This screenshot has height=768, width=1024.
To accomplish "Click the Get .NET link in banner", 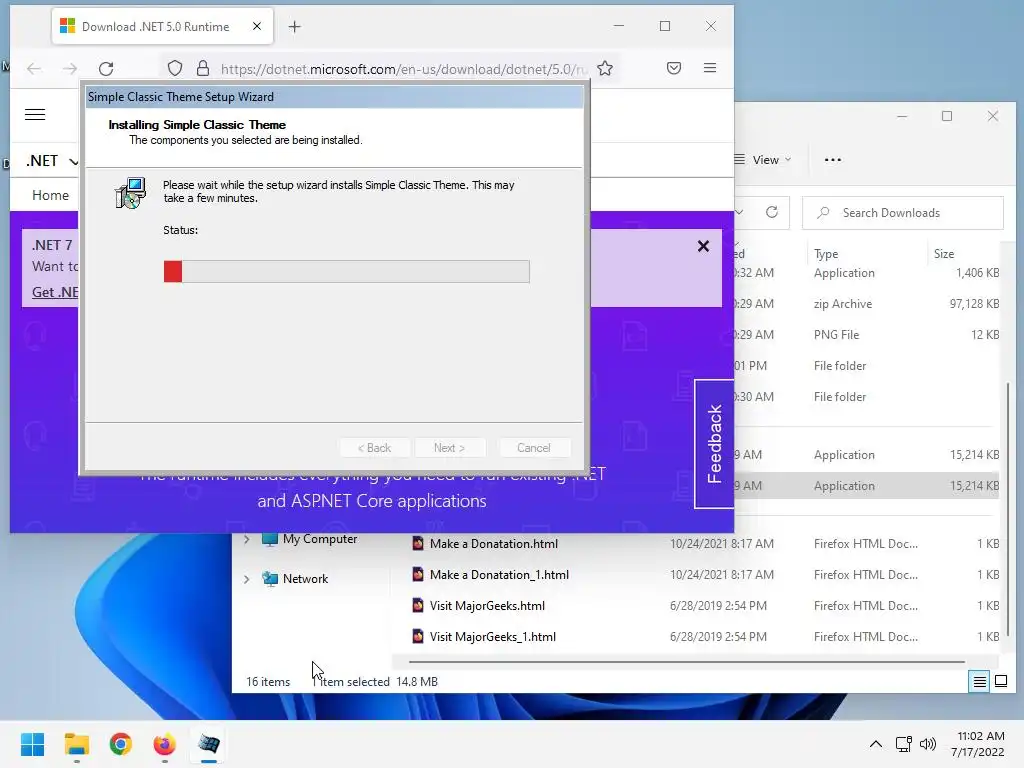I will coord(55,292).
